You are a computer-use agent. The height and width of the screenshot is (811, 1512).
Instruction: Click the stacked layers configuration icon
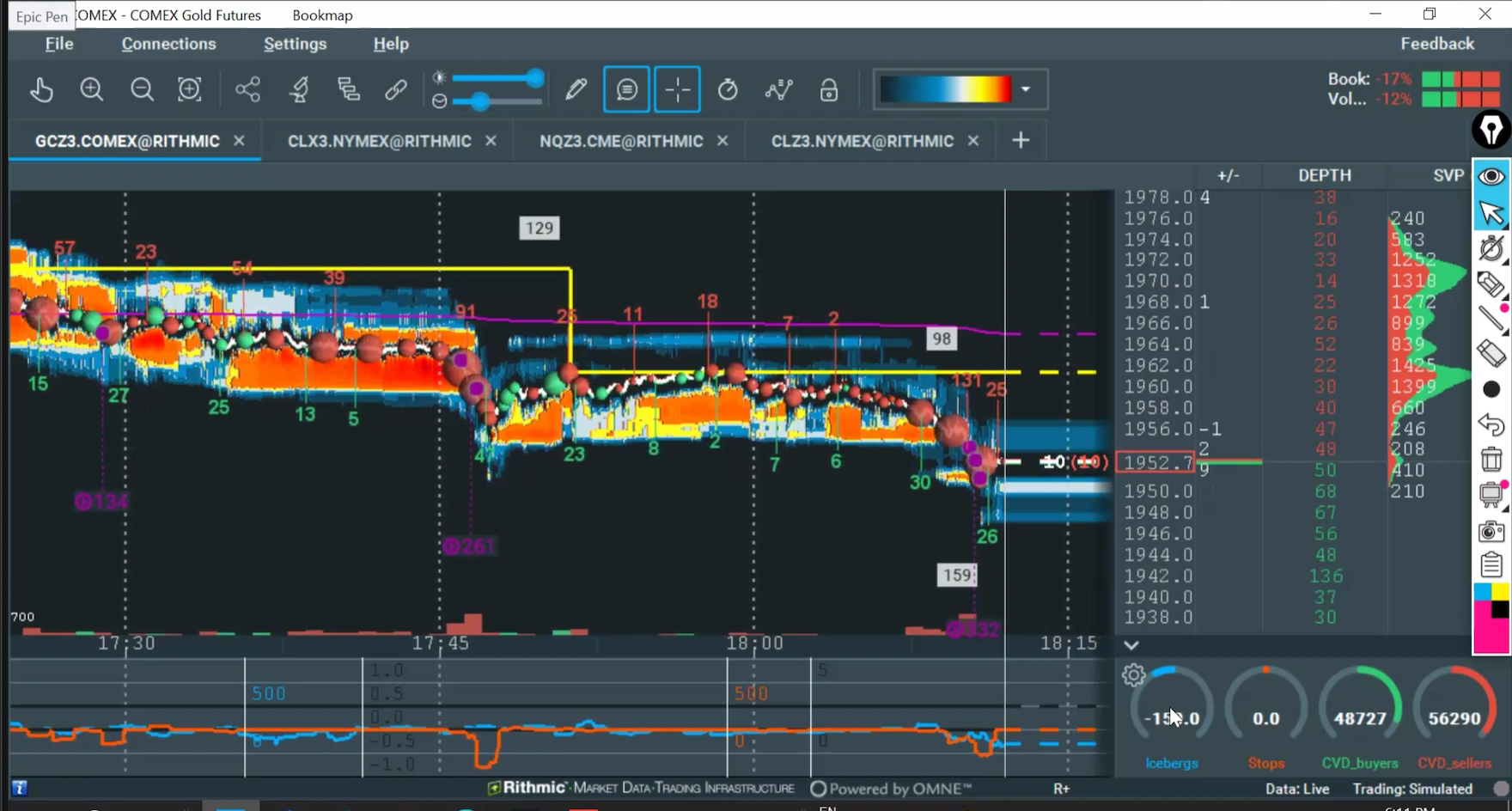tap(349, 89)
